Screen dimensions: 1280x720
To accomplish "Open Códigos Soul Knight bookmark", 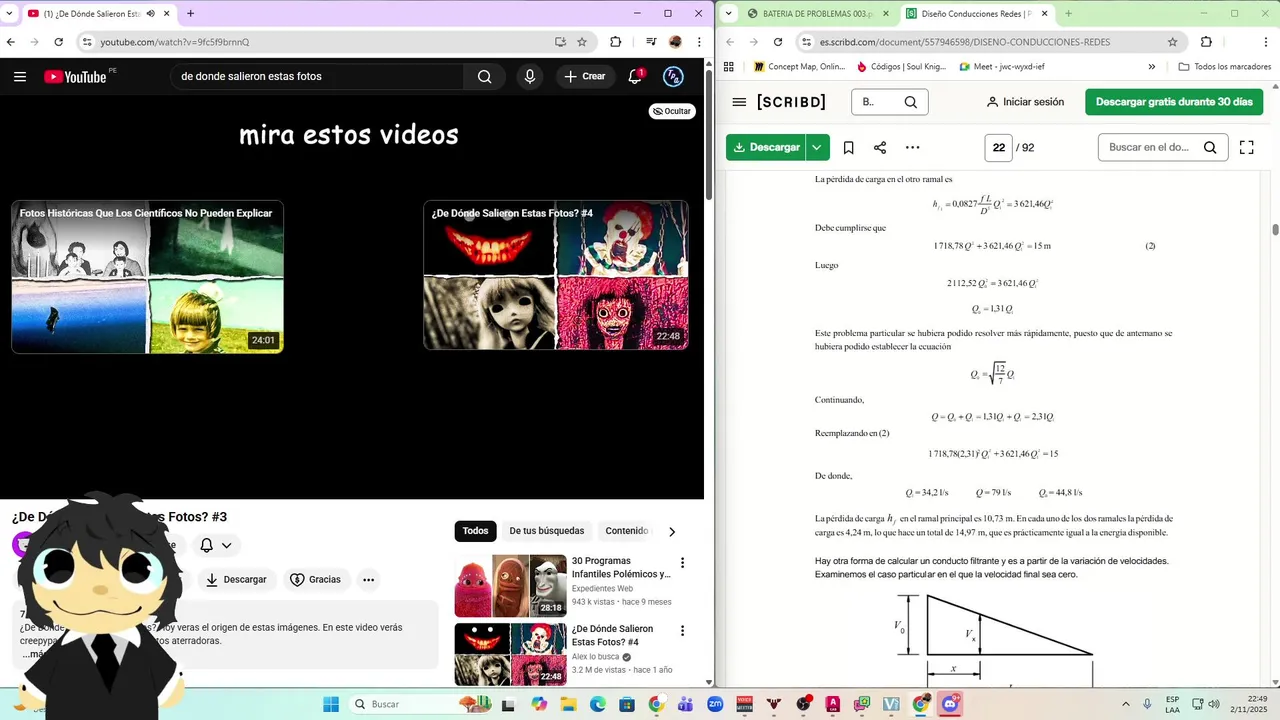I will tap(901, 67).
